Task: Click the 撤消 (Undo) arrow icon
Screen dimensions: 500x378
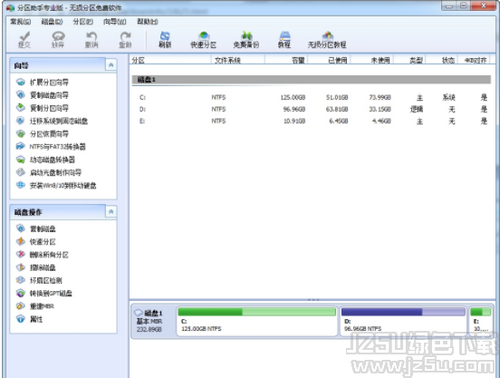Action: [x=91, y=39]
